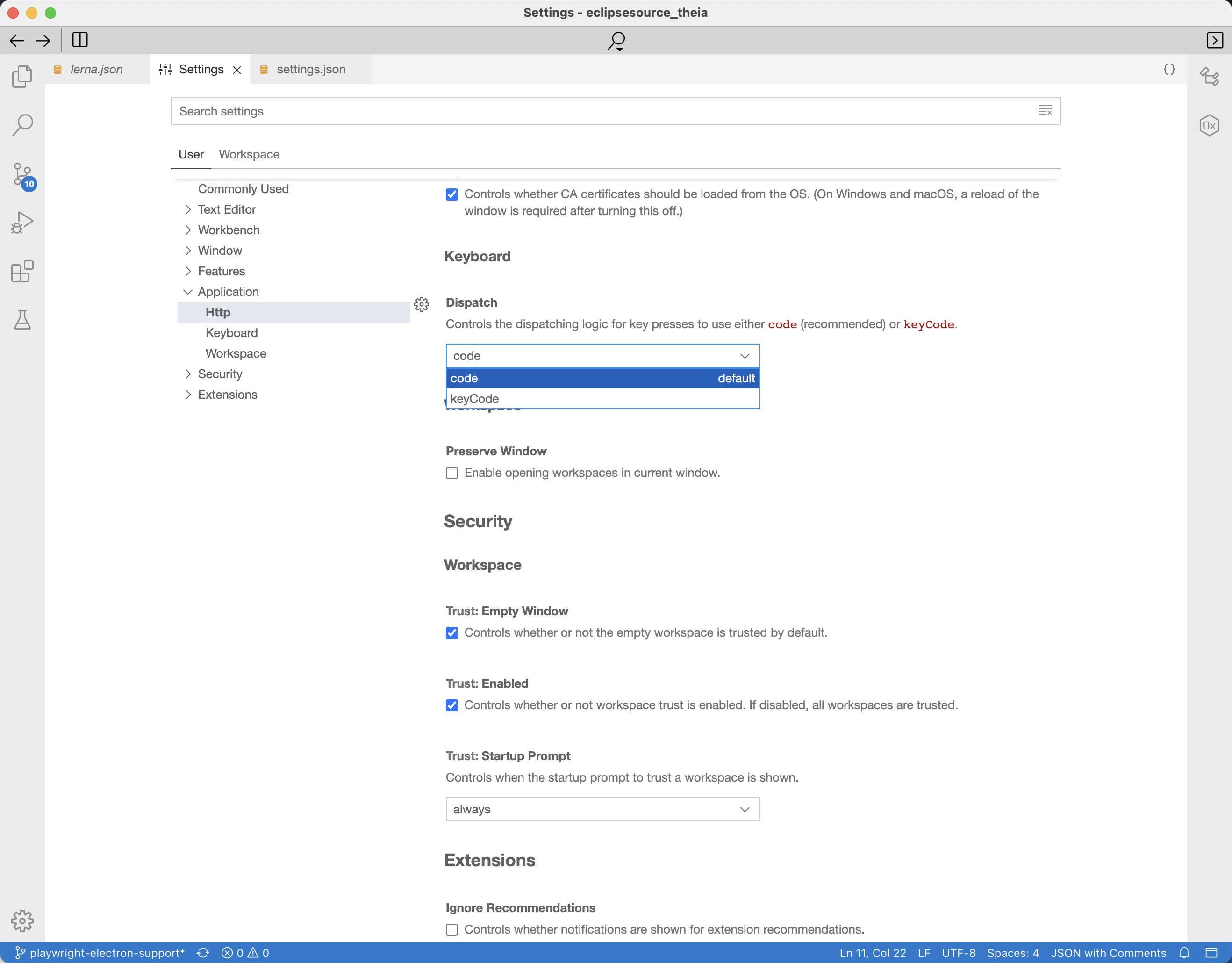Open the Source Control view
The height and width of the screenshot is (963, 1232).
(x=22, y=175)
